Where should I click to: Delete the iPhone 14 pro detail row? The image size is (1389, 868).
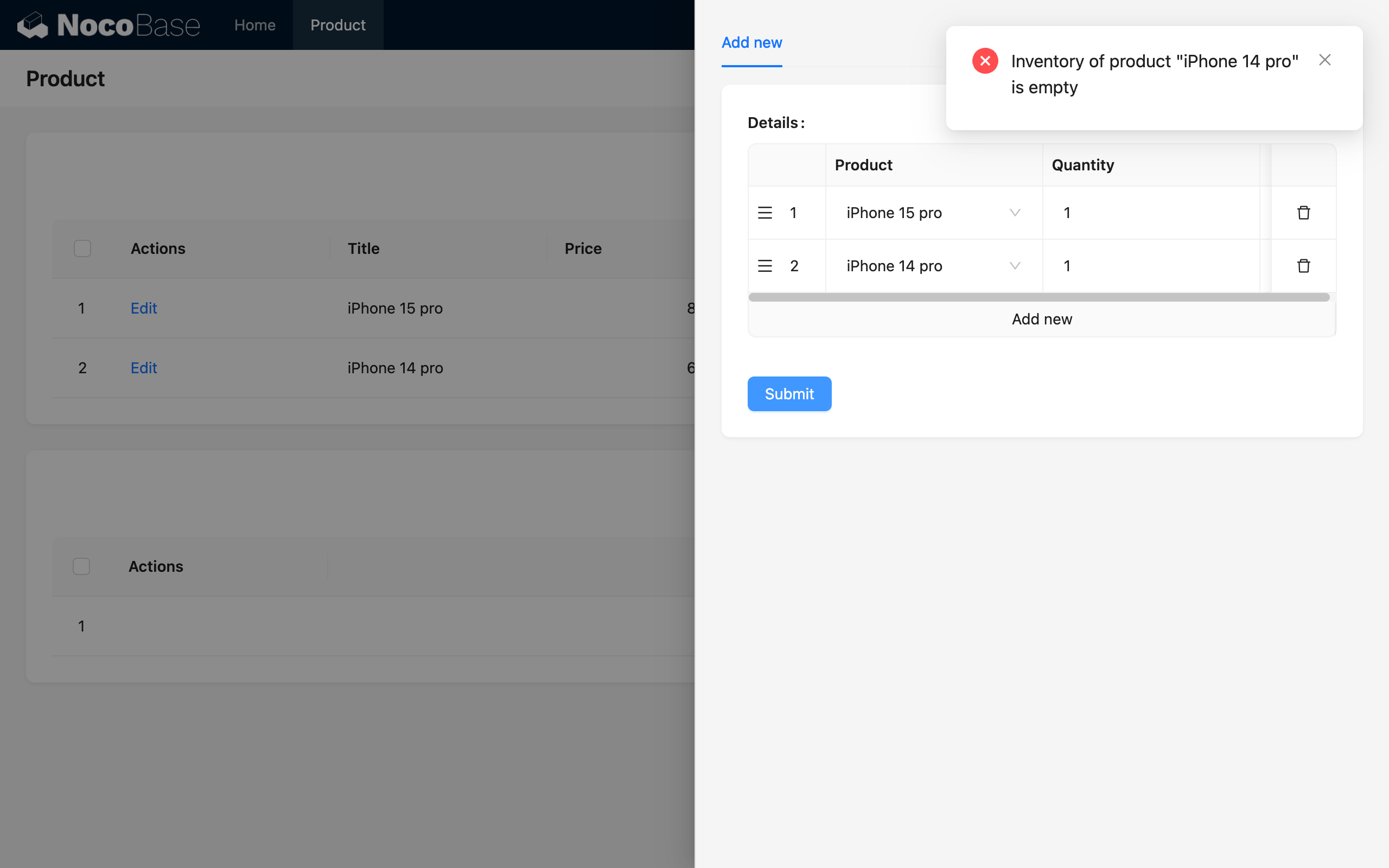click(x=1303, y=266)
